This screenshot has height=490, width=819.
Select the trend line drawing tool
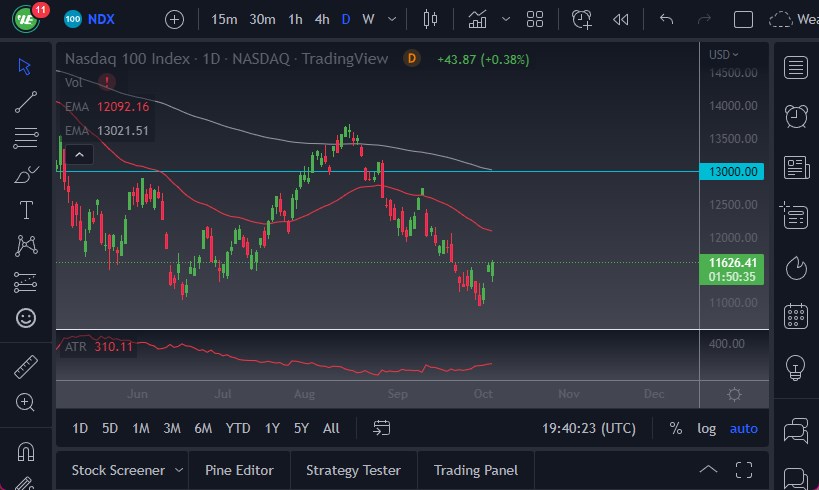(26, 101)
